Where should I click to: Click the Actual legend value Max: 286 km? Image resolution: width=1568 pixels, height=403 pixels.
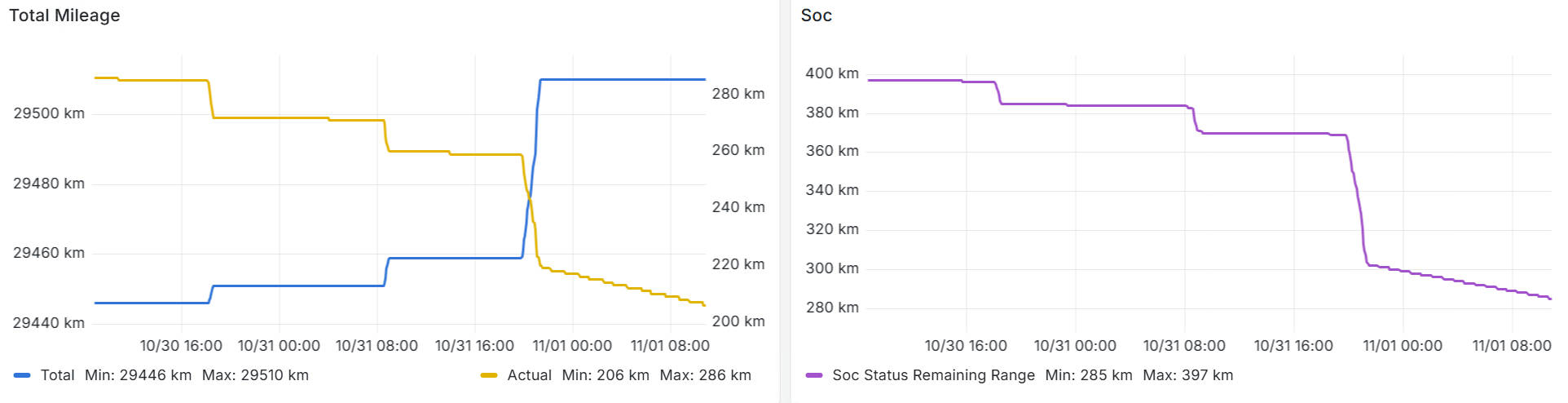(x=705, y=375)
